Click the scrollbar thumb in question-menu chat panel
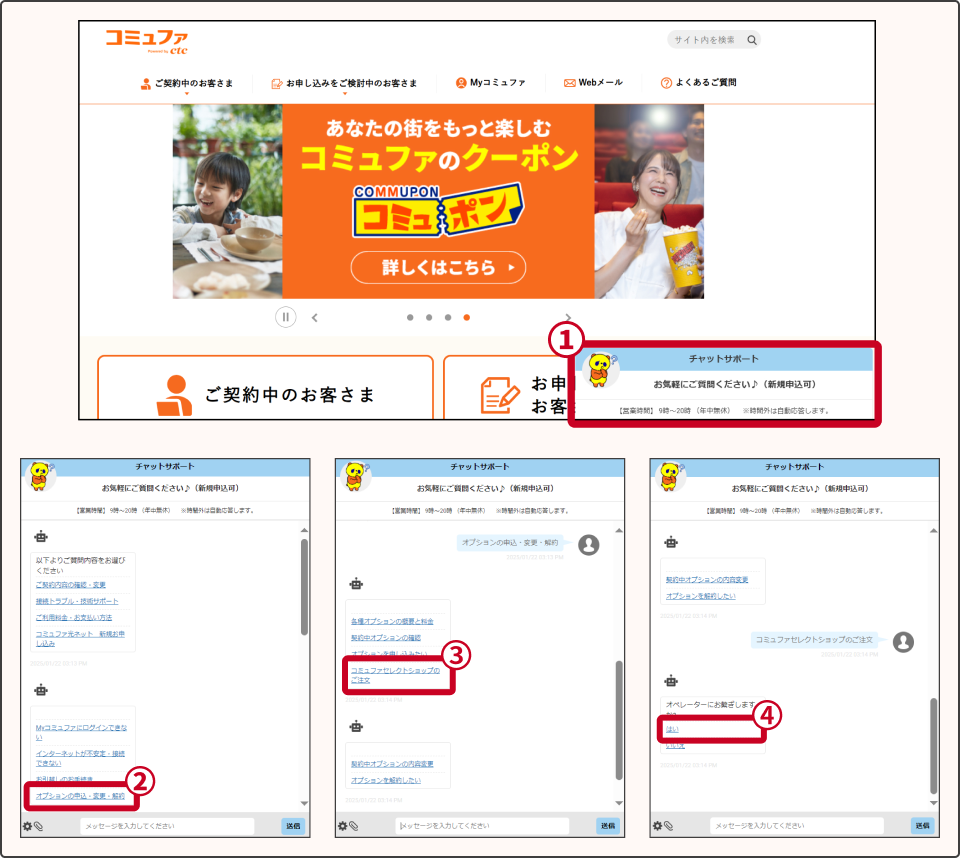This screenshot has height=858, width=960. 304,587
